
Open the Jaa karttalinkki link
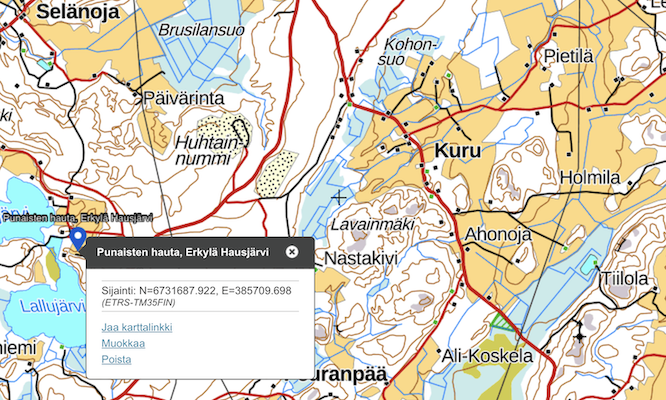coord(137,327)
